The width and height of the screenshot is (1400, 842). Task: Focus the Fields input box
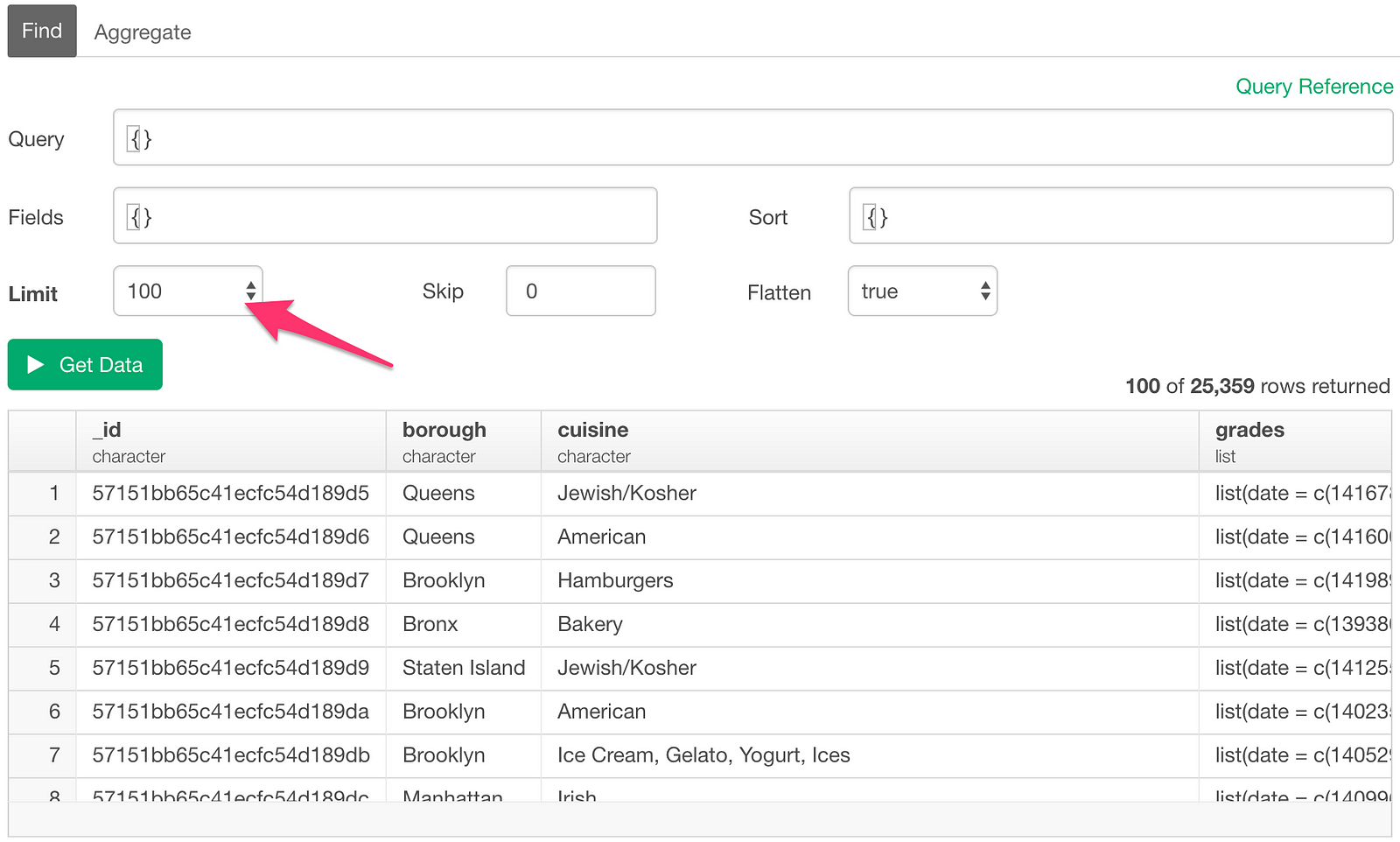(385, 216)
